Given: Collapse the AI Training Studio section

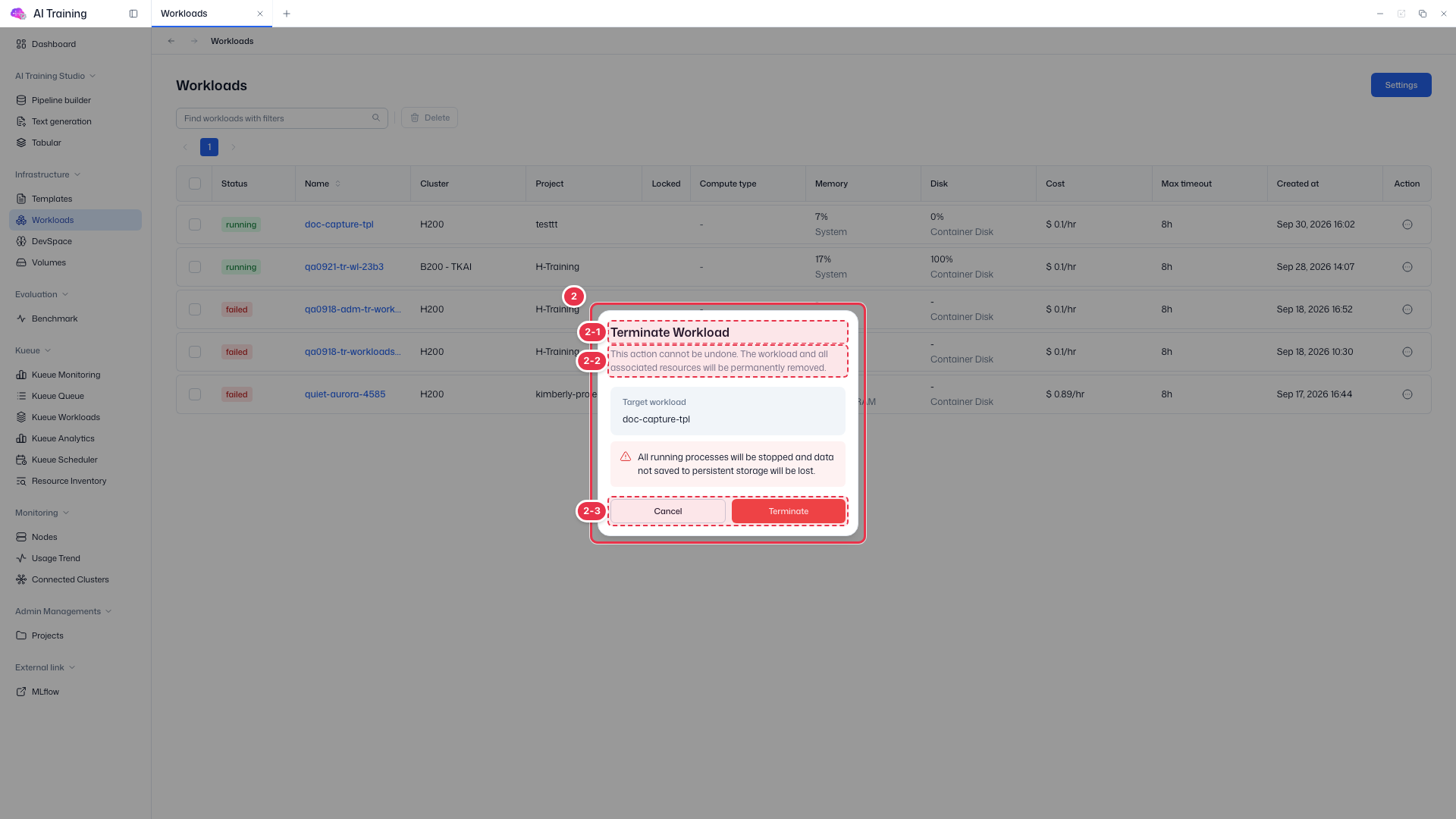Looking at the screenshot, I should (93, 76).
